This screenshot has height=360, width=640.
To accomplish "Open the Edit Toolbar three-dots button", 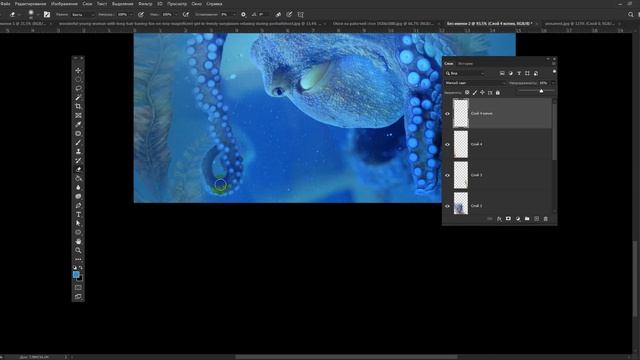I will (x=78, y=259).
